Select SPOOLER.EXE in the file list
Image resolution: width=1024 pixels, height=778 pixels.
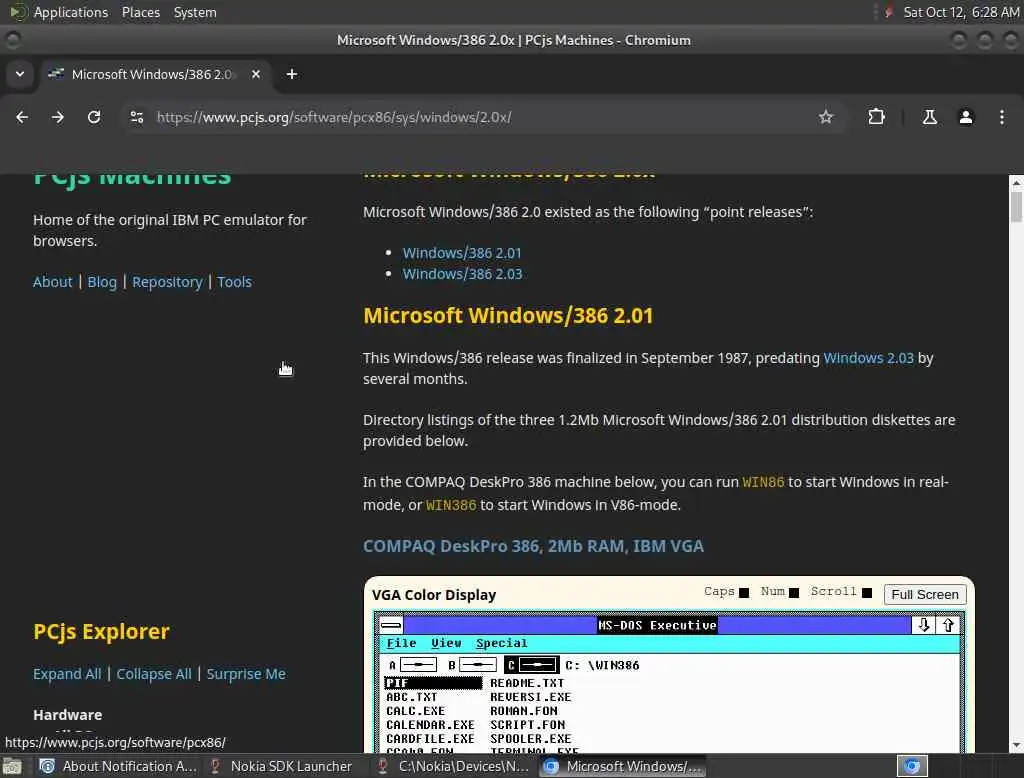(531, 739)
